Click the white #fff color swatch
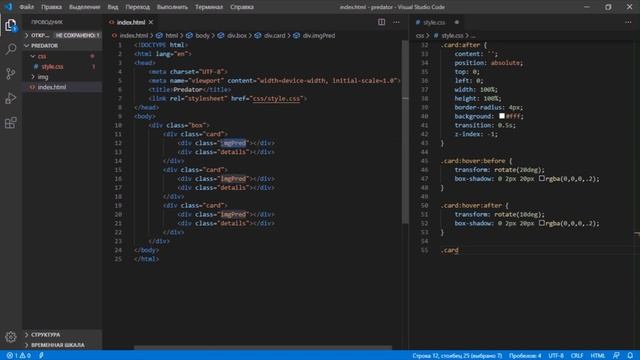Screen dimensions: 640x360 [x=502, y=116]
